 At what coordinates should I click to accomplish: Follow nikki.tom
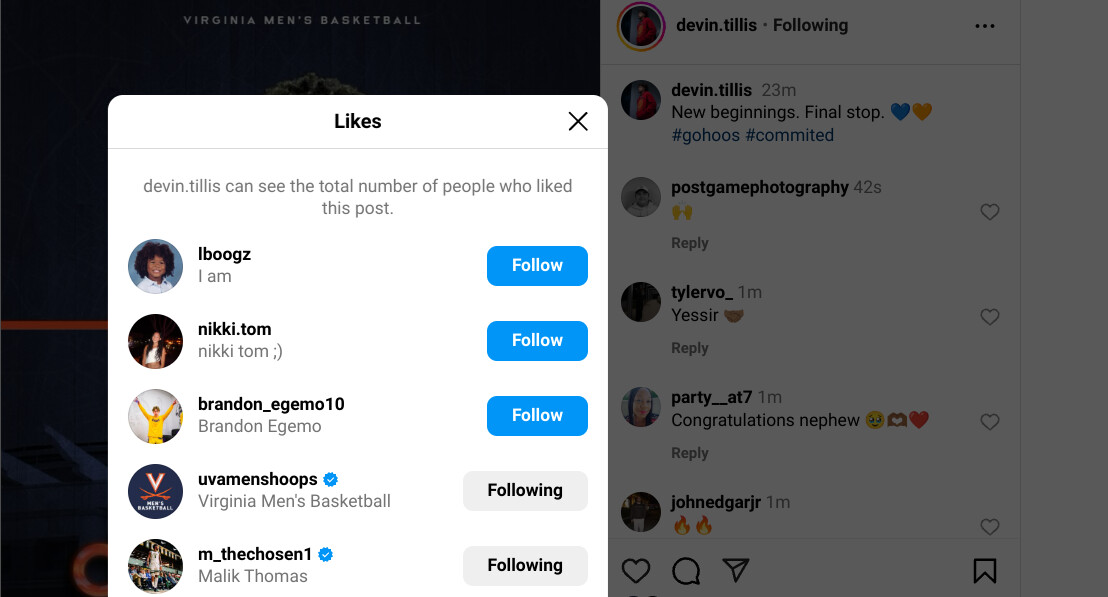[x=537, y=340]
